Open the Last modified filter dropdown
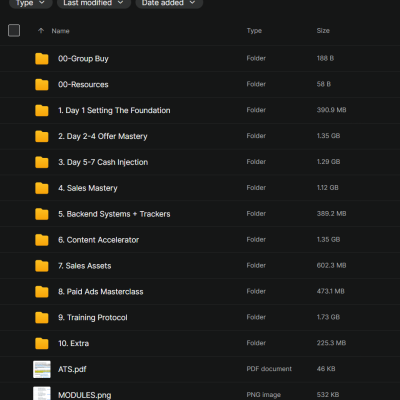Screen dimensions: 400x400 pyautogui.click(x=94, y=3)
